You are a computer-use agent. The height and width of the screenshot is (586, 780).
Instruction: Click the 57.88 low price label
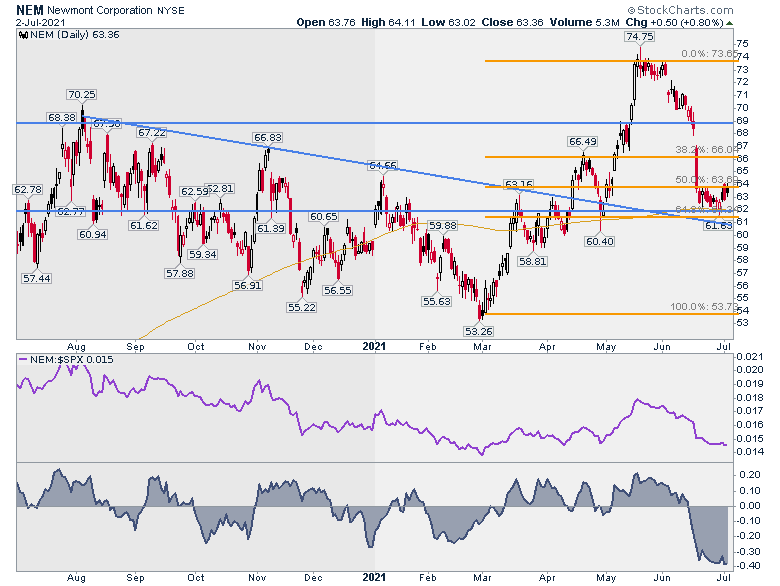click(180, 274)
